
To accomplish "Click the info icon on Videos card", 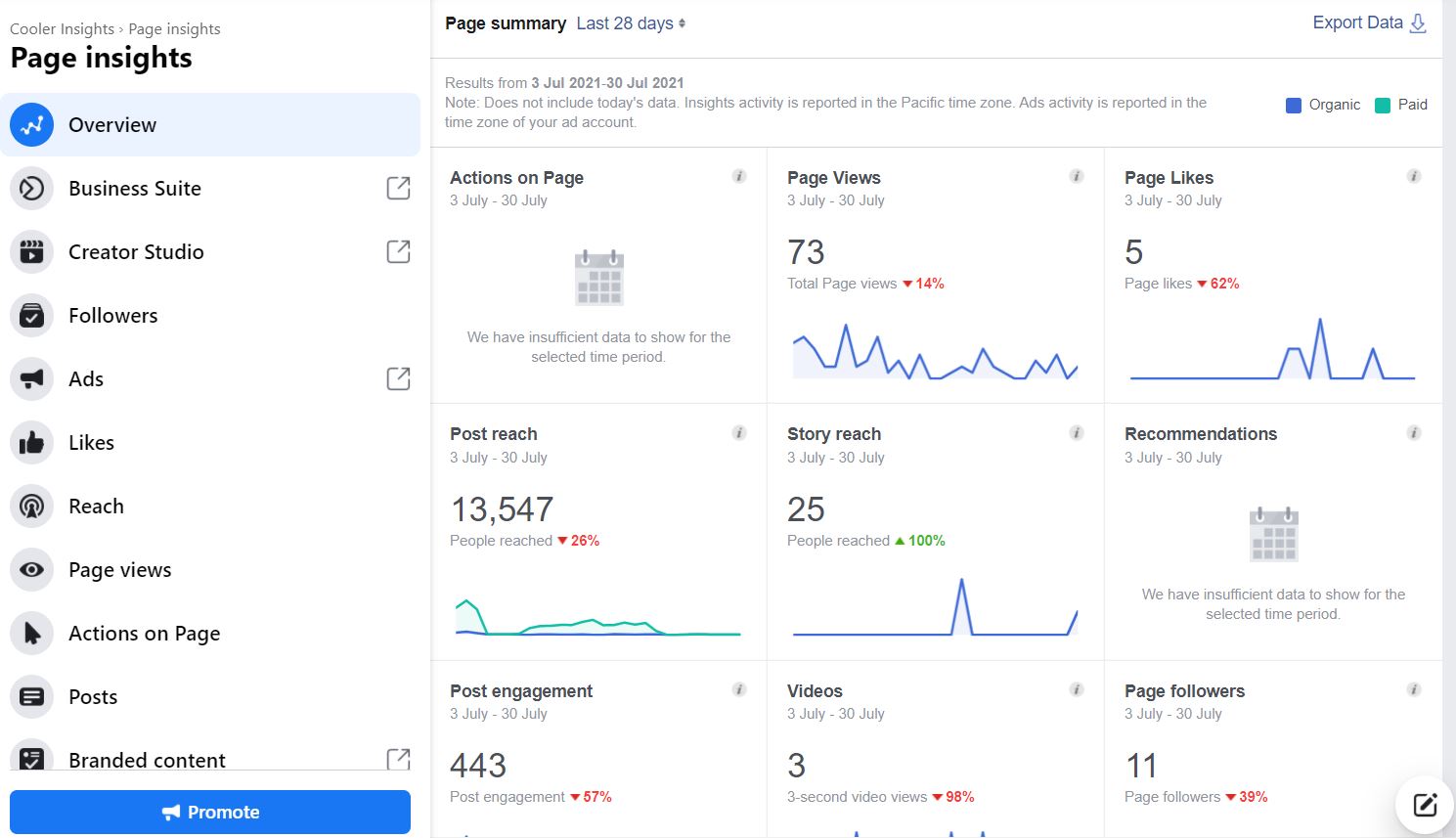I will click(1076, 688).
